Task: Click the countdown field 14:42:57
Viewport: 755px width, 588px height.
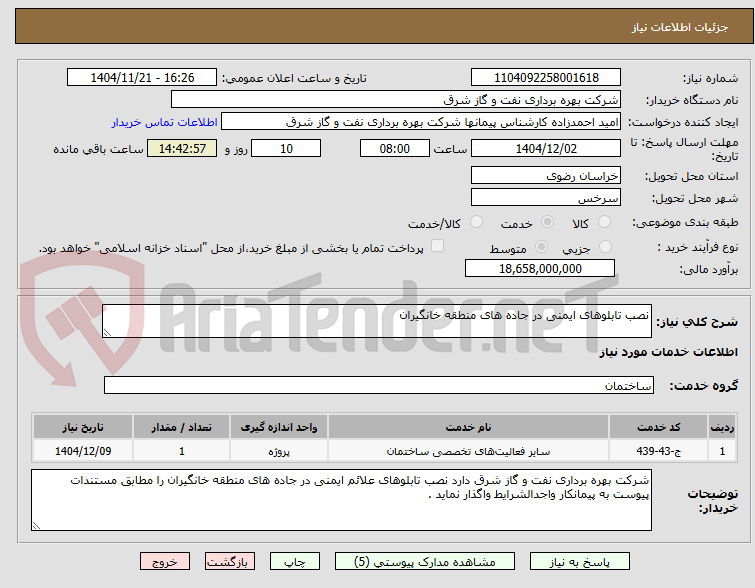Action: tap(182, 148)
